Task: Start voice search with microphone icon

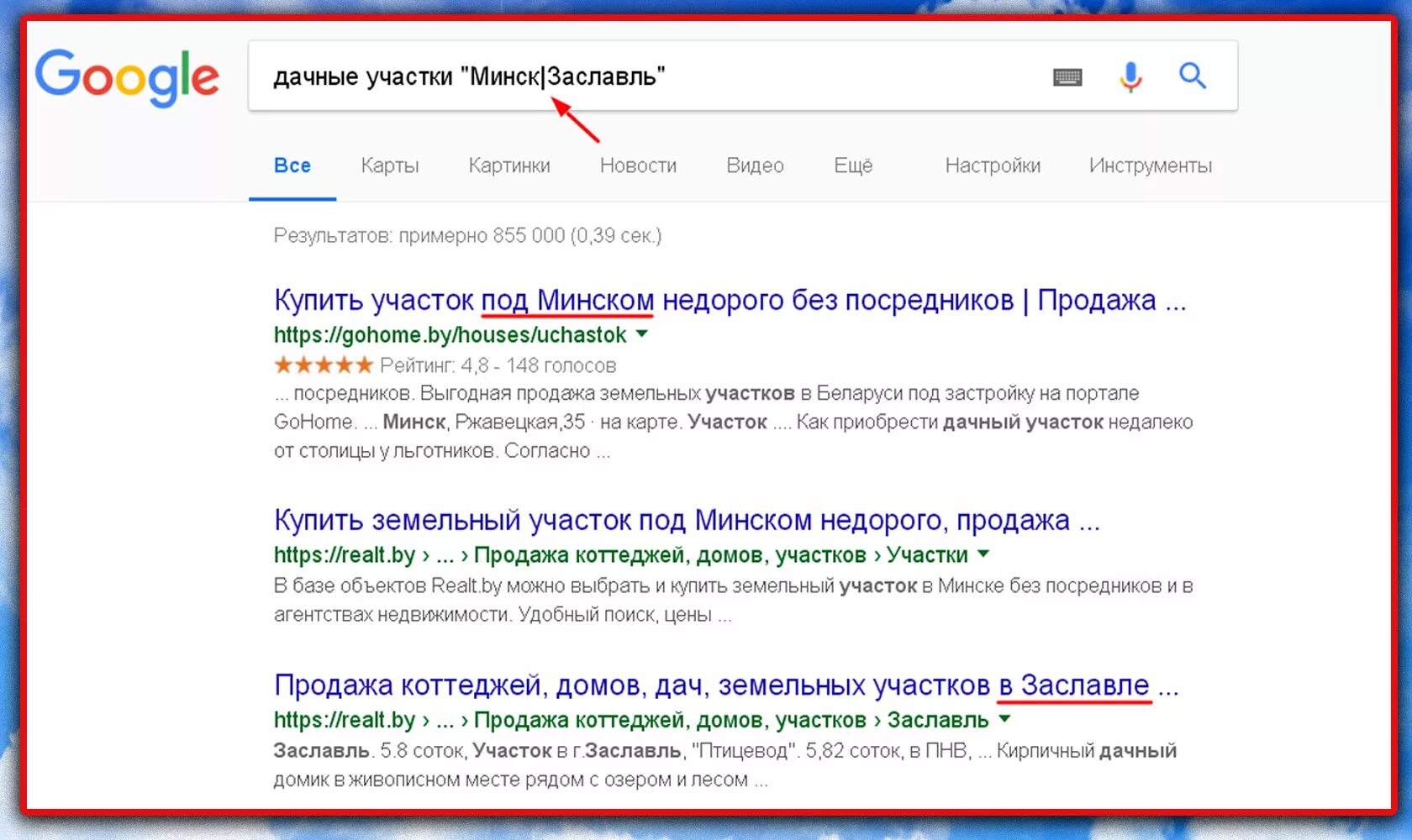Action: pyautogui.click(x=1130, y=76)
